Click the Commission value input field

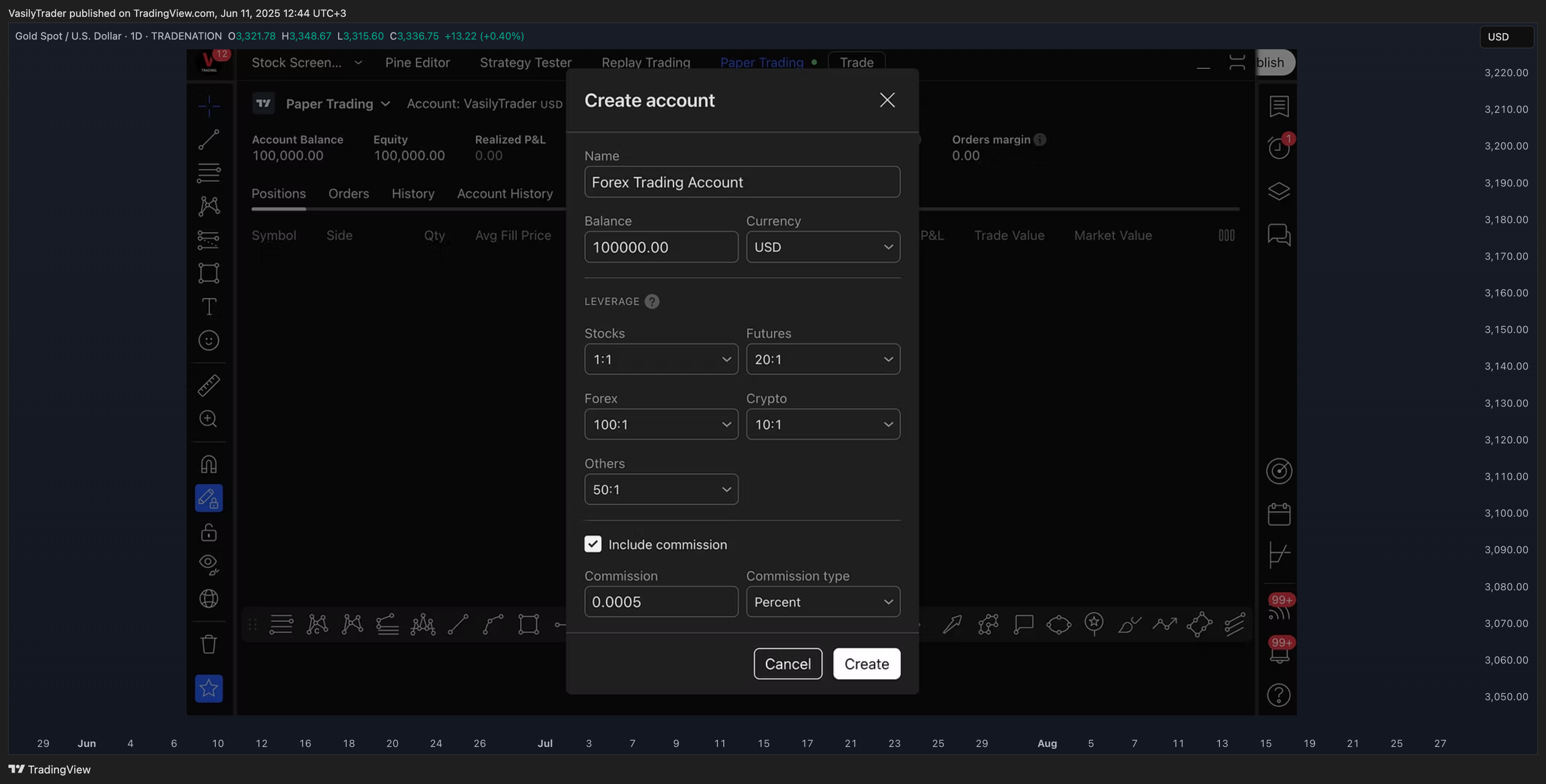click(661, 601)
